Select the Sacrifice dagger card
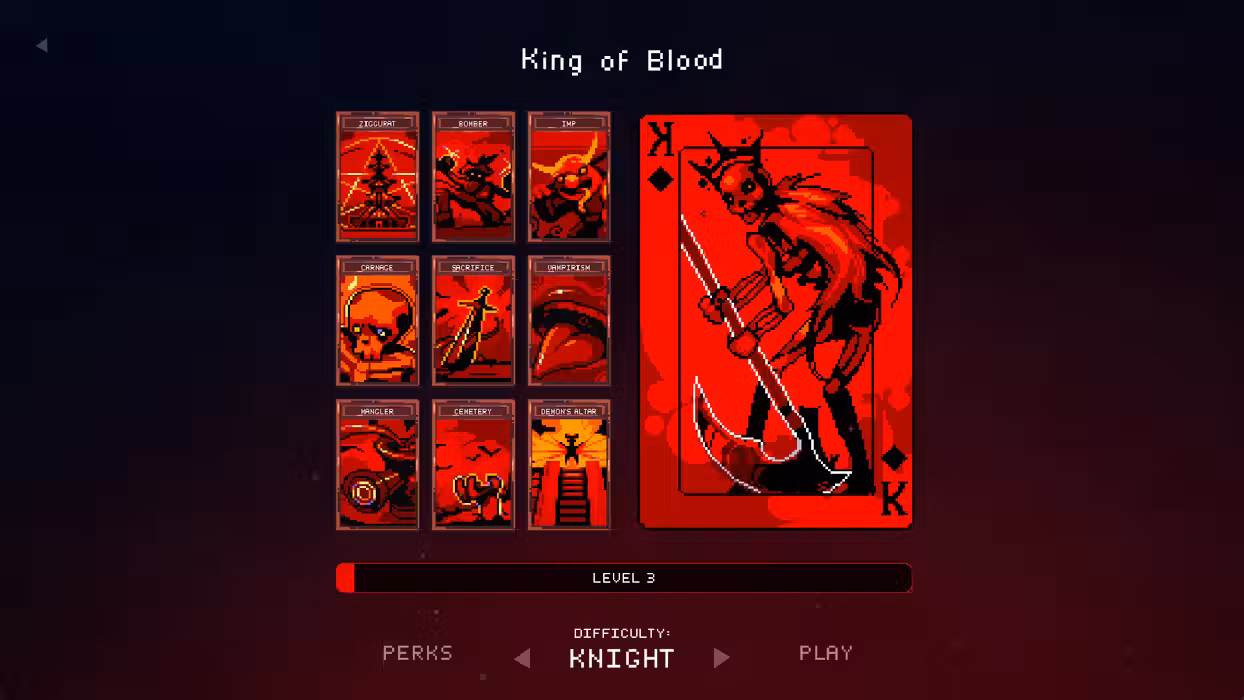This screenshot has height=700, width=1244. 473,321
